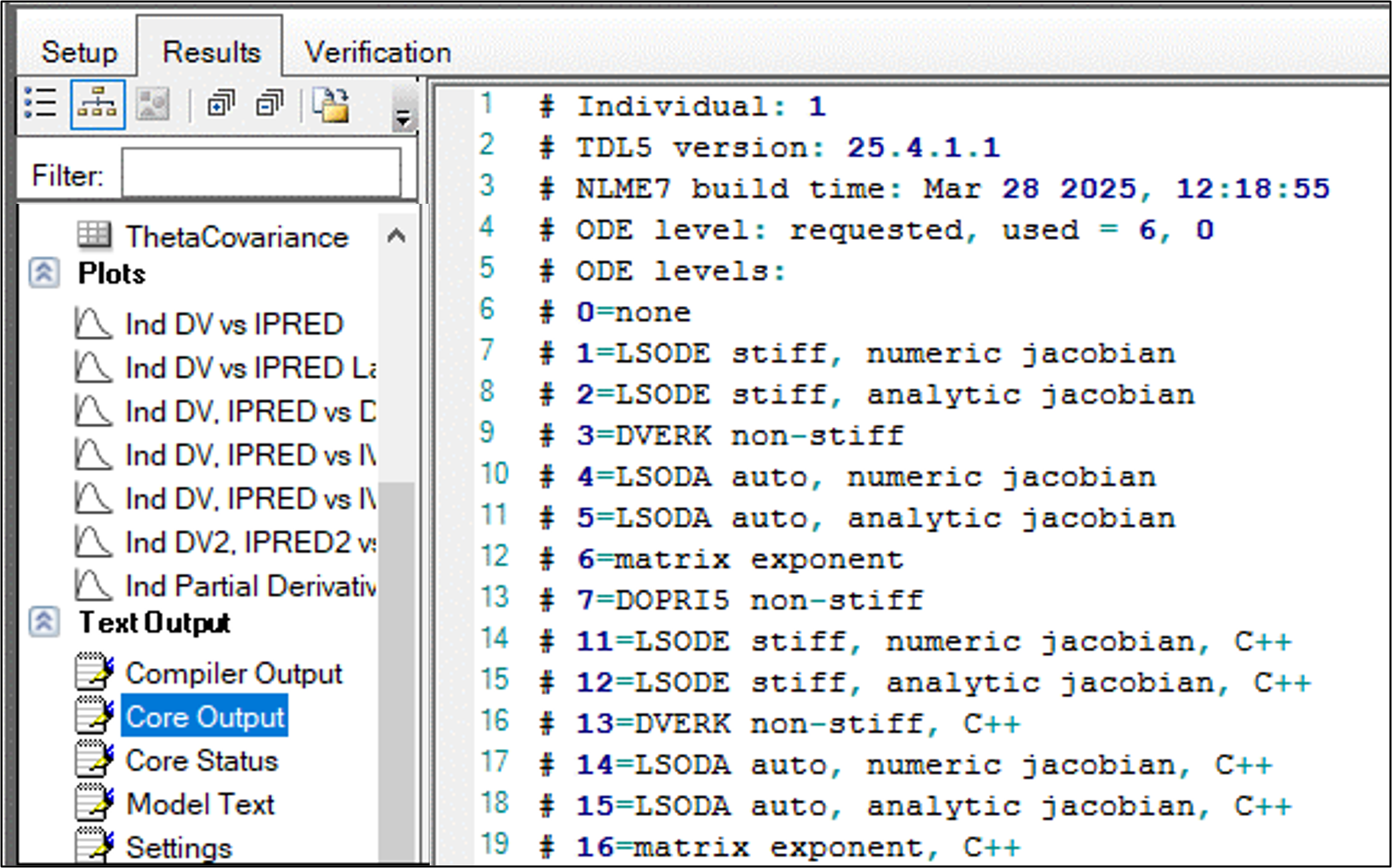Click the '3=DVERK non-stiff' line
The height and width of the screenshot is (868, 1392).
(722, 436)
